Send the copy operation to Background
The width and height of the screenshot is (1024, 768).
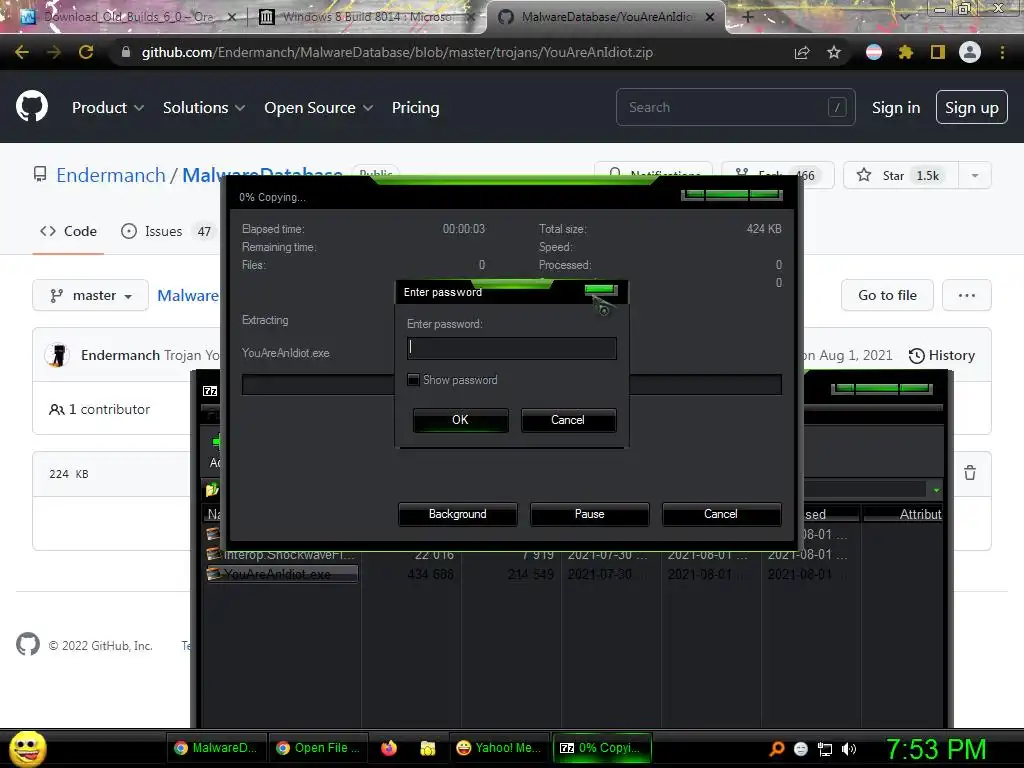458,514
